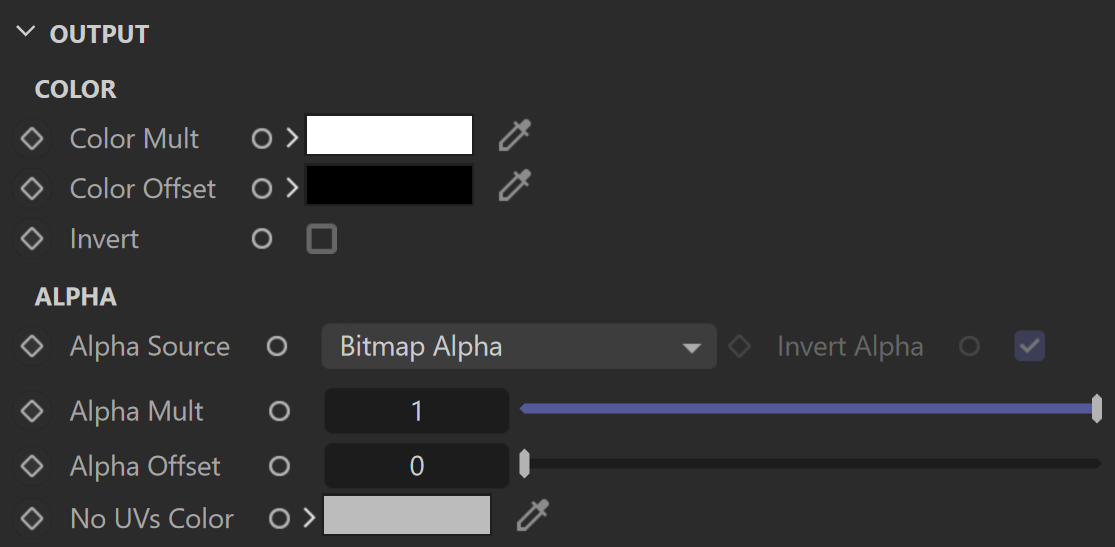This screenshot has height=547, width=1115.
Task: Click the Alpha Mult slider track
Action: click(x=810, y=408)
